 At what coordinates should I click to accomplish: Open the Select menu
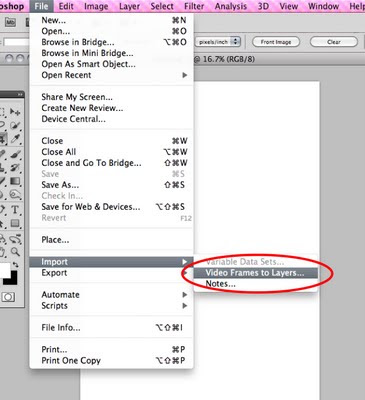[162, 6]
